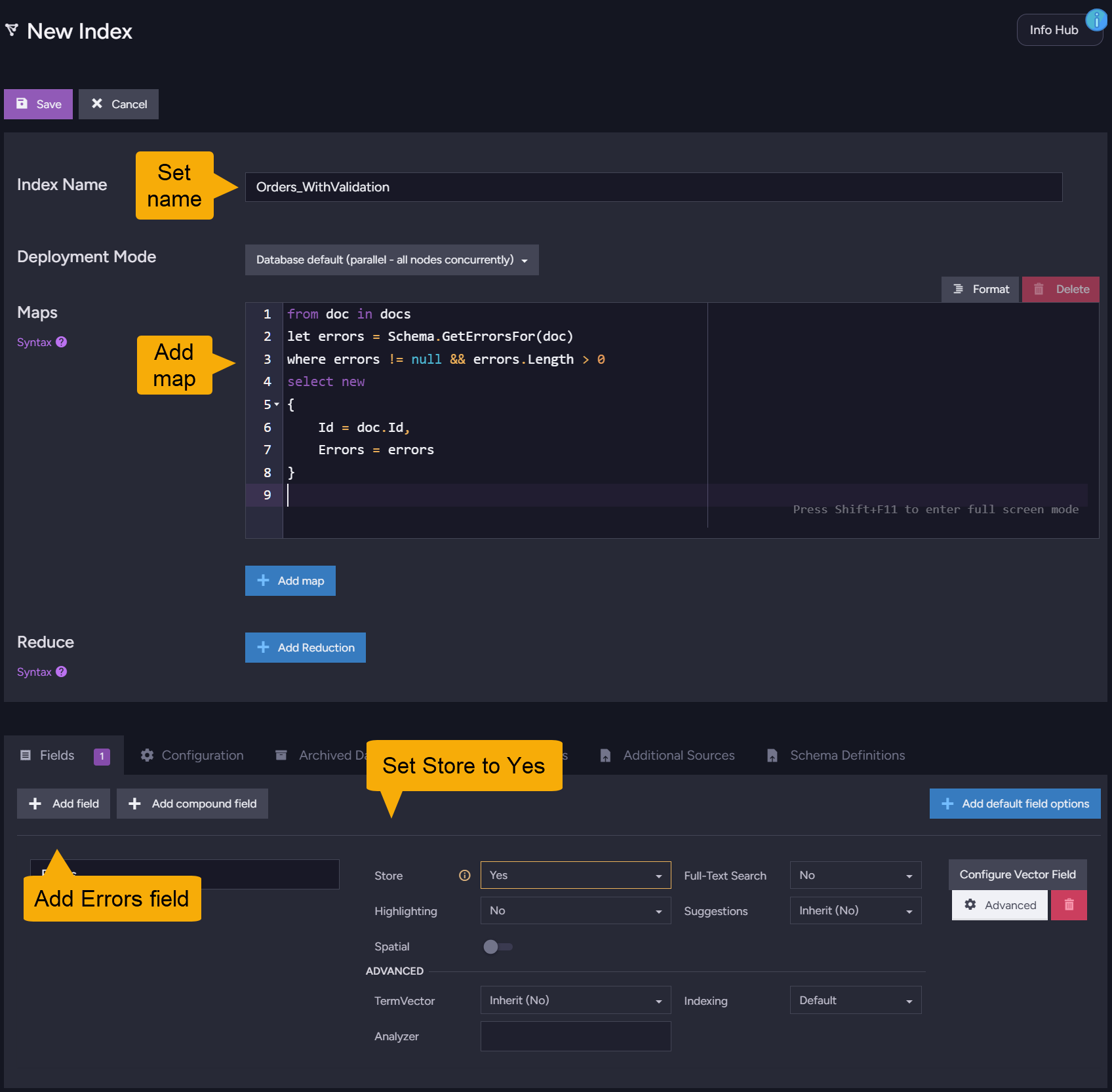Viewport: 1112px width, 1092px height.
Task: Click the Store info icon
Action: click(x=464, y=875)
